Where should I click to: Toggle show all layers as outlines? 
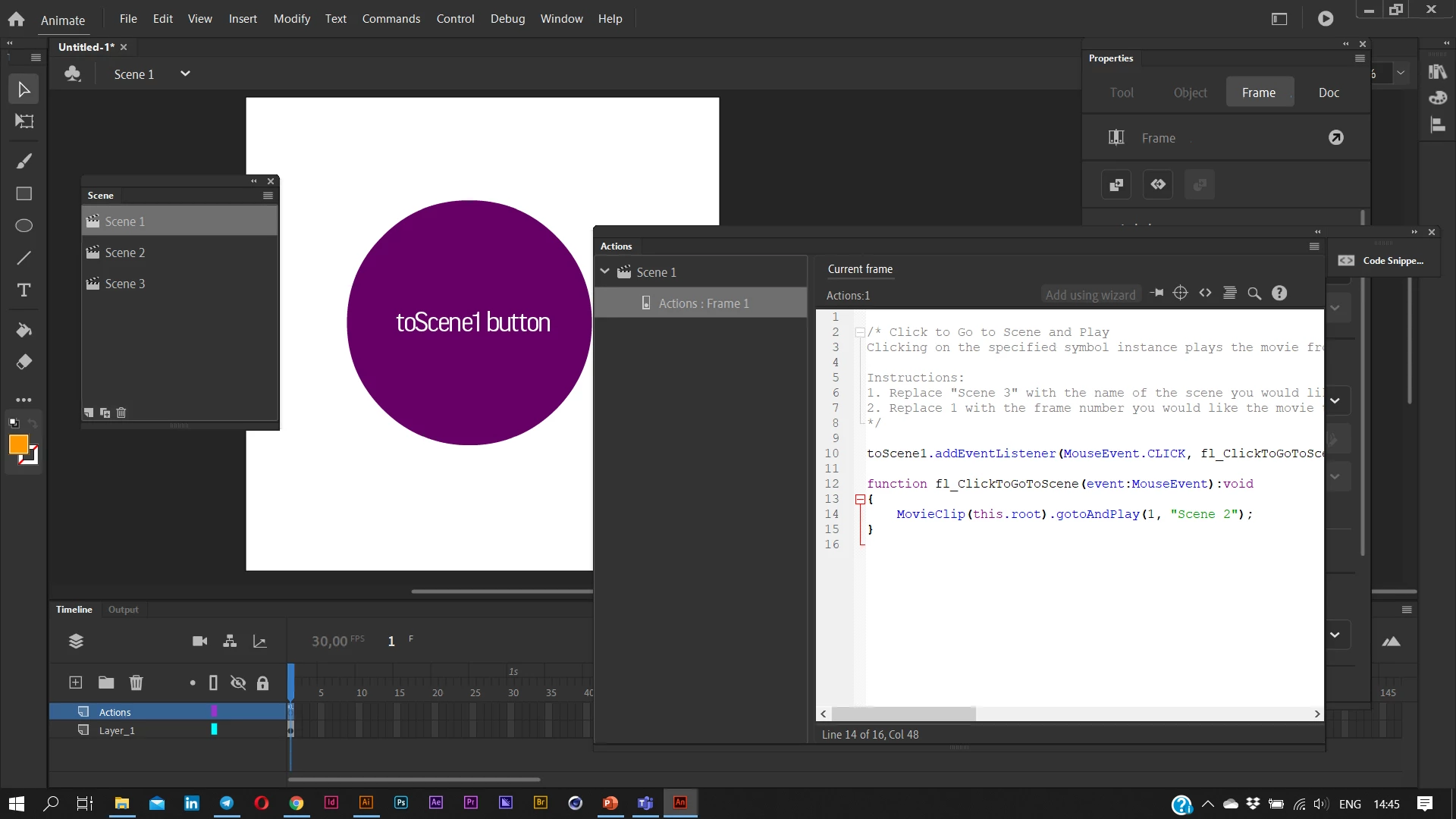tap(213, 682)
